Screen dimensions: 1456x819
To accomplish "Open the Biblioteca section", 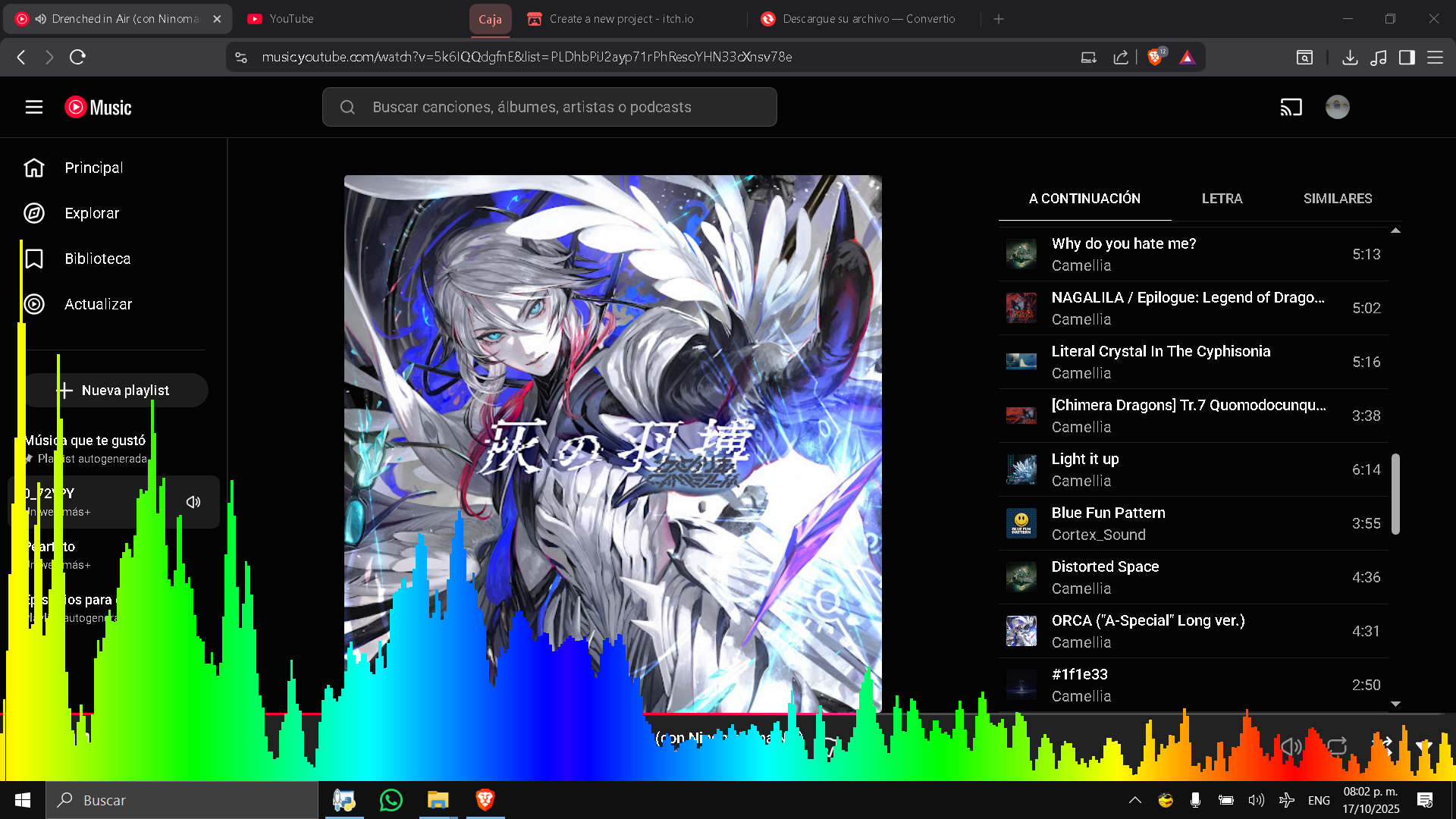I will 97,259.
